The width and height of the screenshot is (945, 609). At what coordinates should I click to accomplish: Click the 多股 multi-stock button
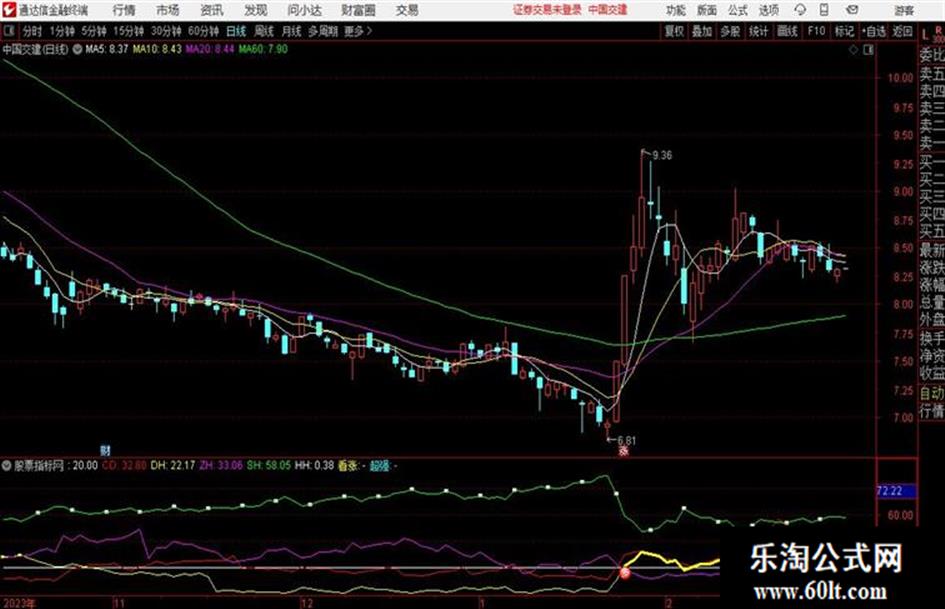pos(730,31)
